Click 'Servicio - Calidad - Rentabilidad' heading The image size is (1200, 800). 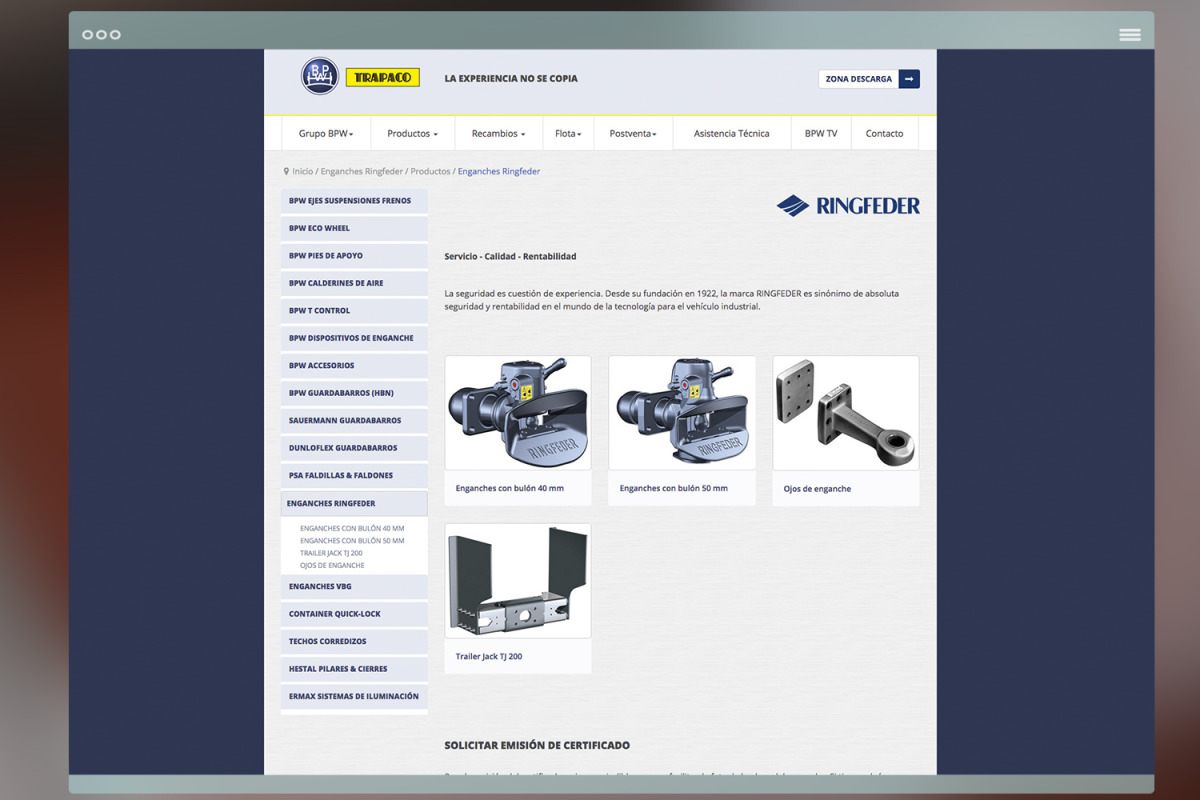[x=511, y=257]
